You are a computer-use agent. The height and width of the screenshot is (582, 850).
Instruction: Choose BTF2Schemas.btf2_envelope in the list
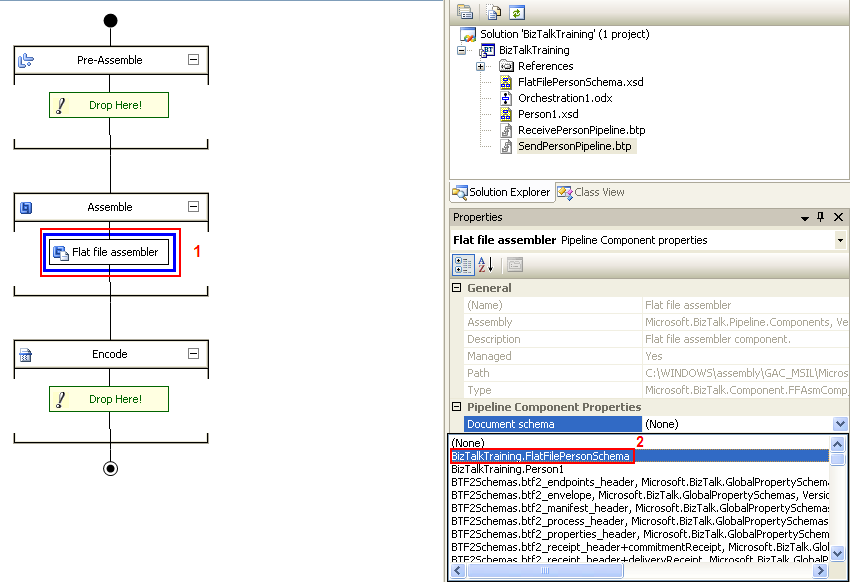point(640,495)
